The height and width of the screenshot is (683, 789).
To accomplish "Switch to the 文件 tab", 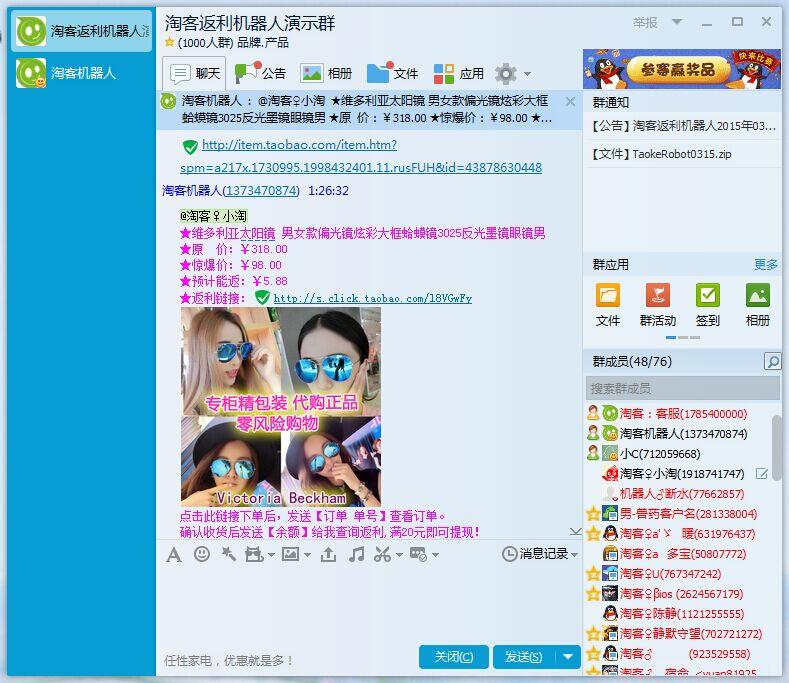I will click(392, 73).
